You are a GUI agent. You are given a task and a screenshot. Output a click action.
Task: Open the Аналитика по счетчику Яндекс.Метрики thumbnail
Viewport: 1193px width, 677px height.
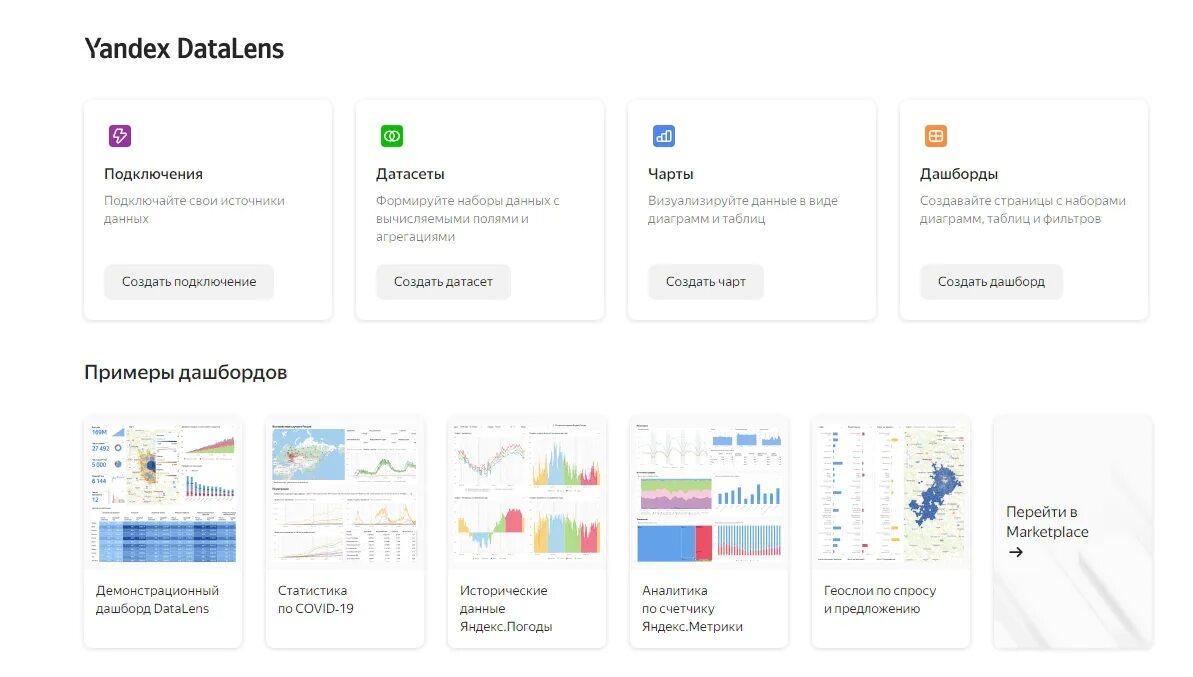click(709, 493)
